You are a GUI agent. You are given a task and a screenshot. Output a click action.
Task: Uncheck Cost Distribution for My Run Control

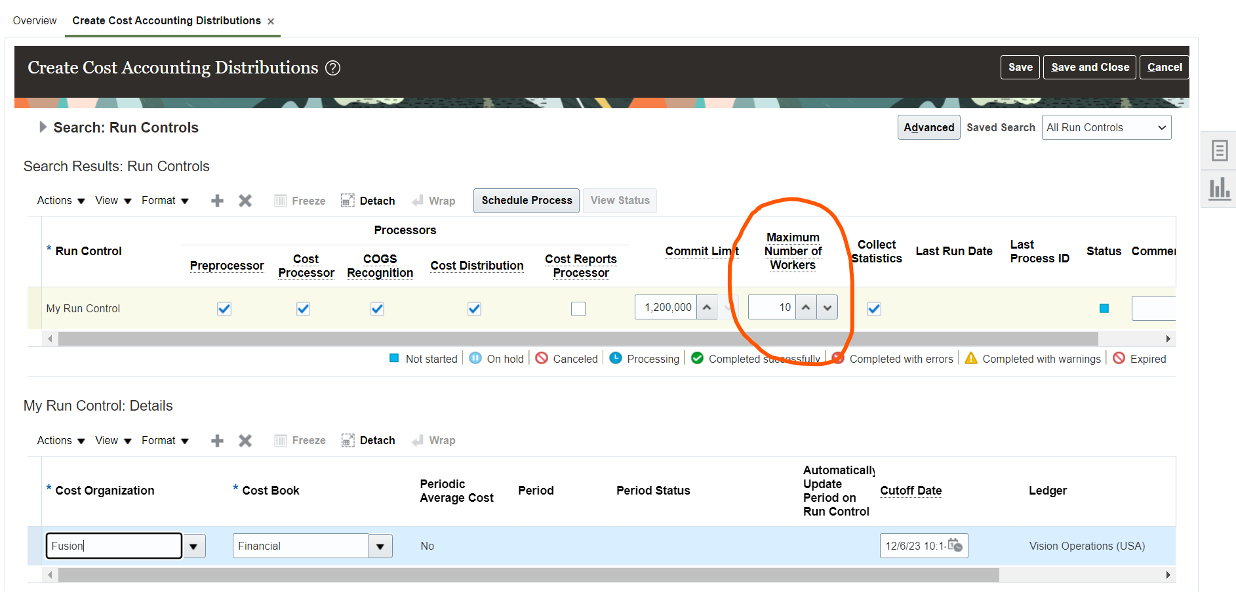pyautogui.click(x=474, y=309)
